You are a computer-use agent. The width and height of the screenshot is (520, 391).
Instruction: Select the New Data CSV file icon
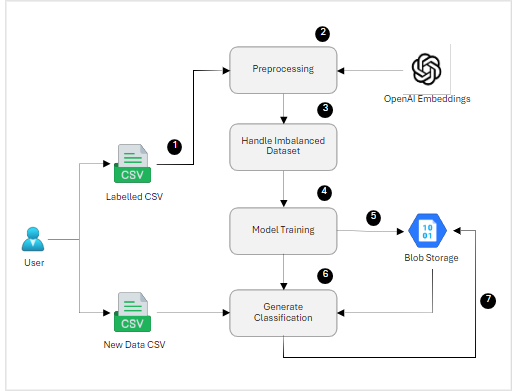[x=132, y=312]
